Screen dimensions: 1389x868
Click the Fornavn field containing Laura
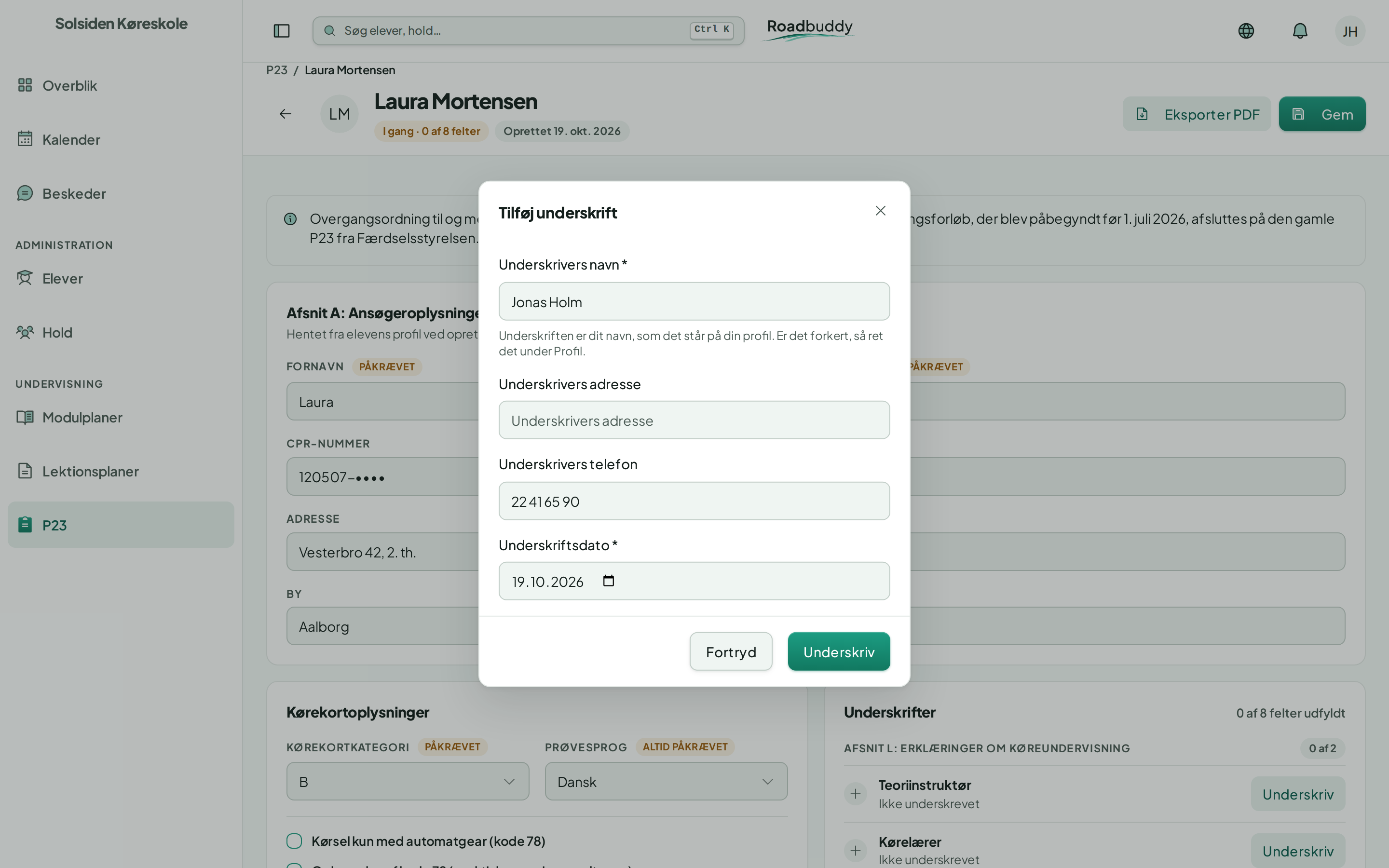tap(382, 401)
